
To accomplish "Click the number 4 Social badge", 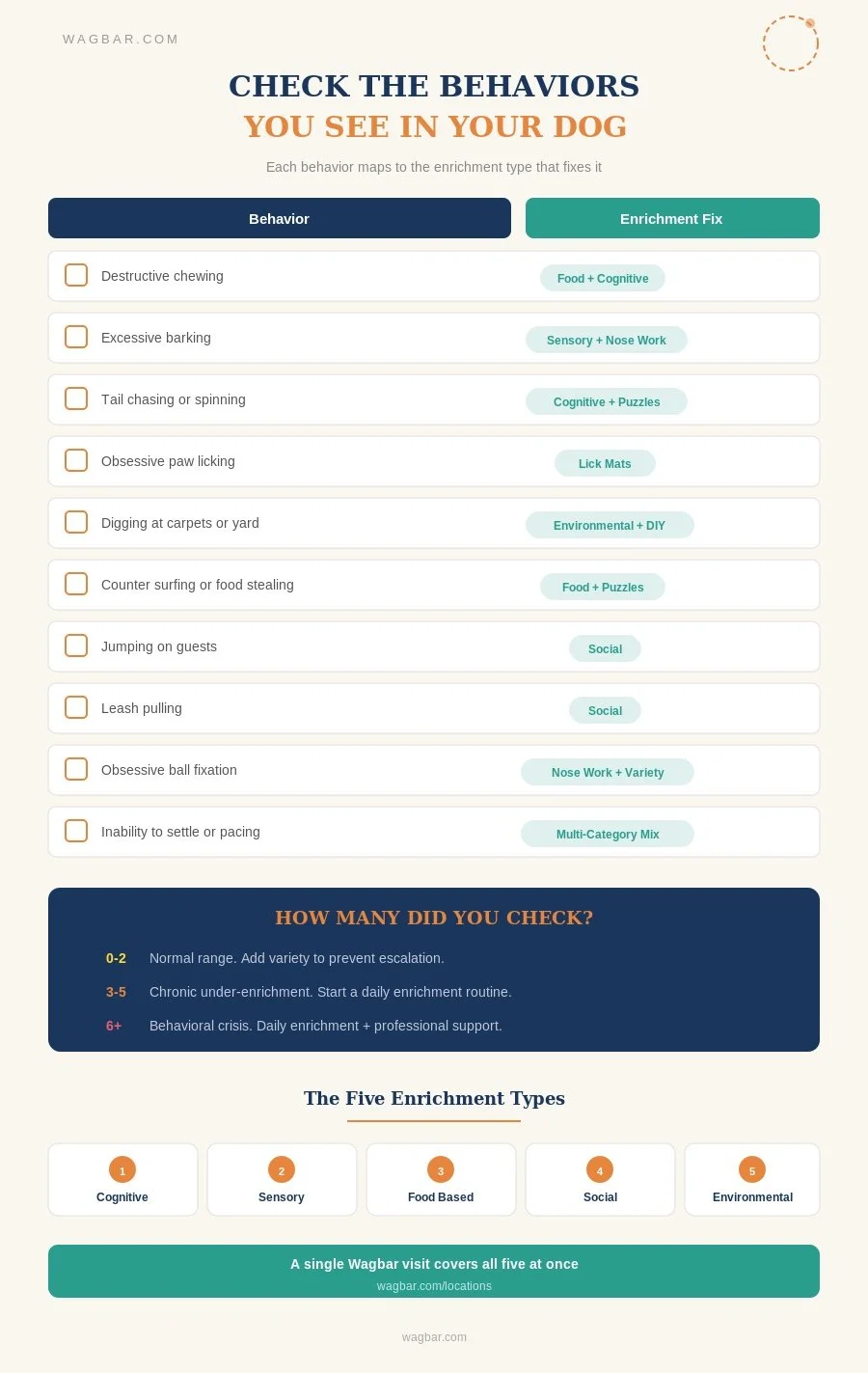I will (x=600, y=1170).
